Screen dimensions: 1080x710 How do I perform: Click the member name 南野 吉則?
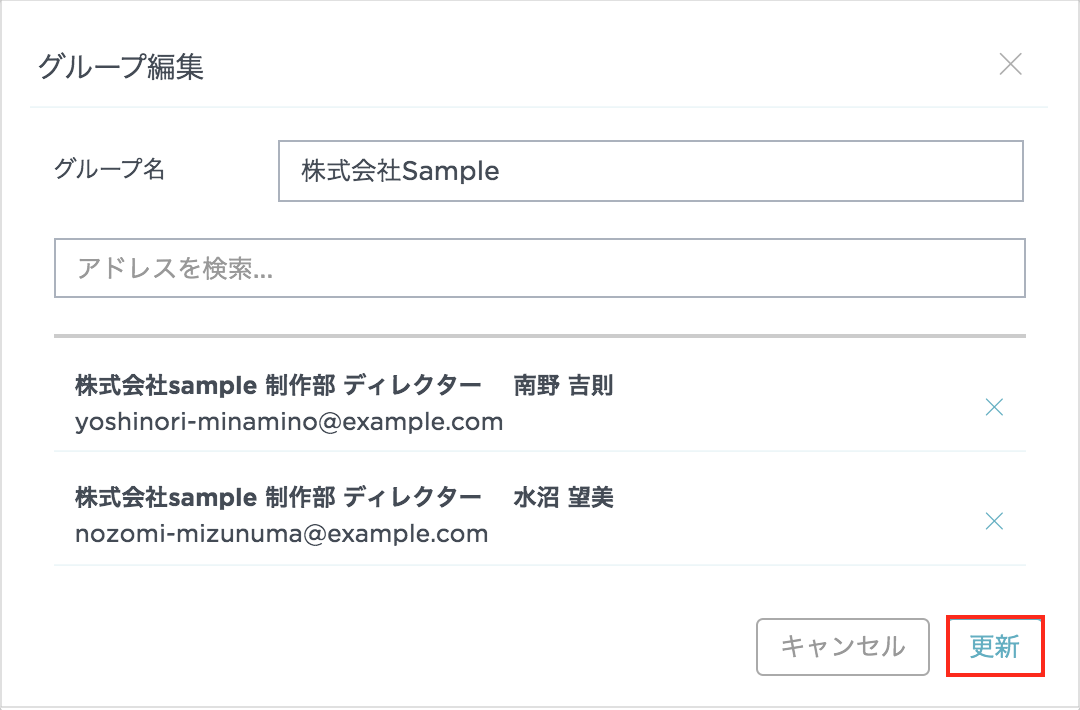pyautogui.click(x=563, y=385)
